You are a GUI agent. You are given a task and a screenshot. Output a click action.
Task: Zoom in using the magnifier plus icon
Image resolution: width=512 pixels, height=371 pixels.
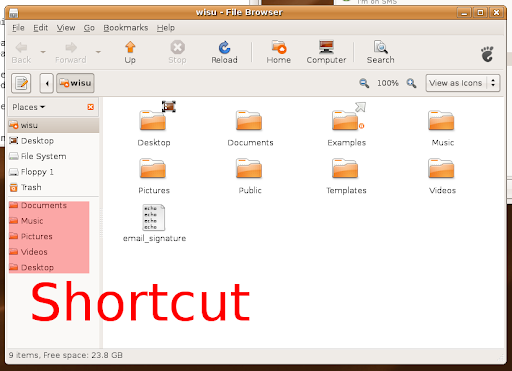pos(411,83)
